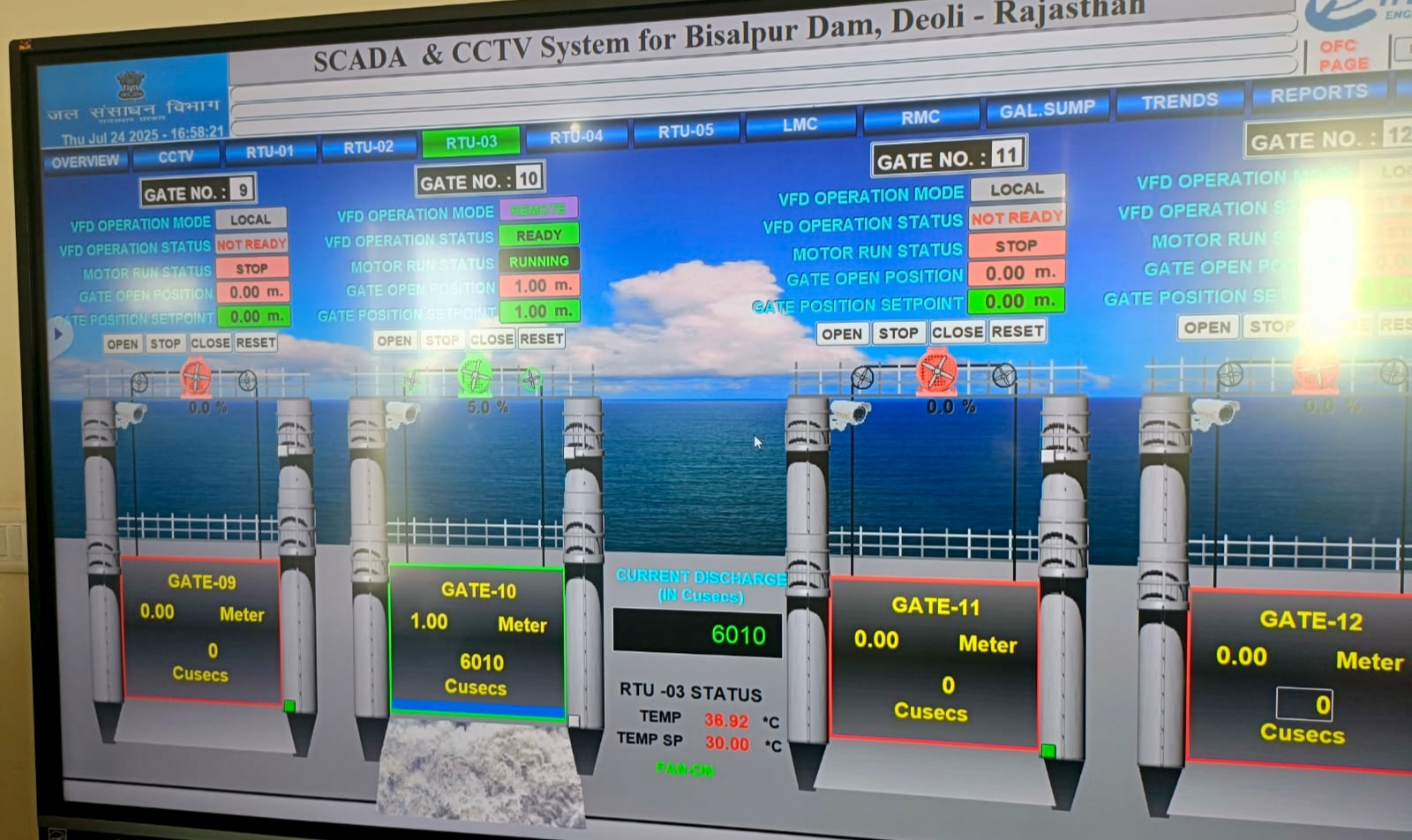
Task: Click the Gate 10 green motor fan icon
Action: 475,377
